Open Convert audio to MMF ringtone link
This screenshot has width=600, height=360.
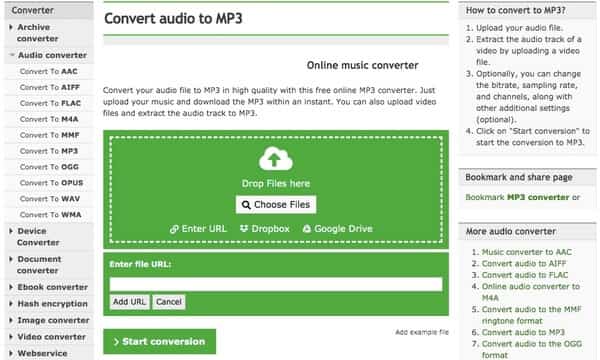tap(532, 315)
